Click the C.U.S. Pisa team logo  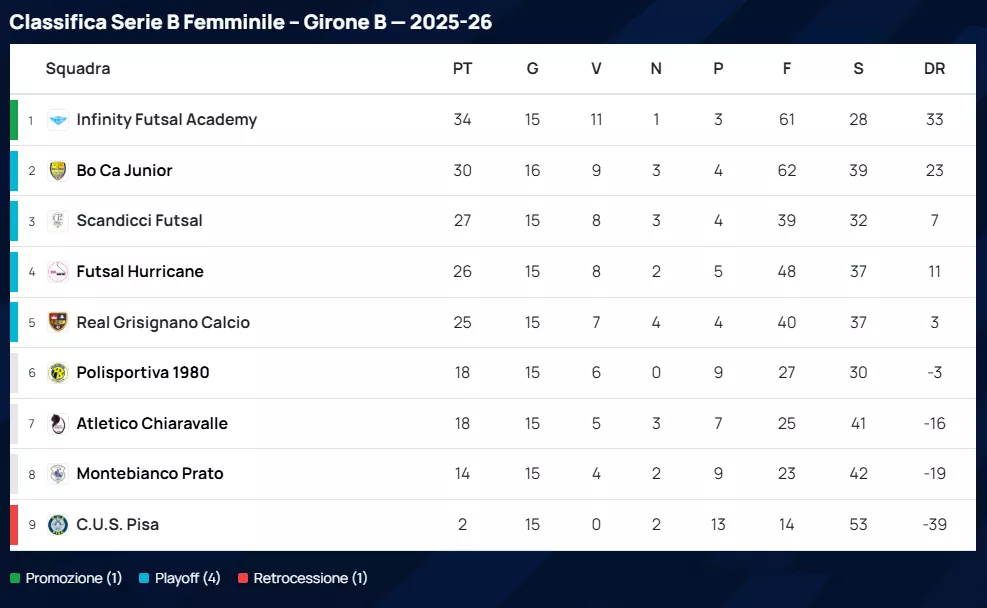tap(58, 525)
